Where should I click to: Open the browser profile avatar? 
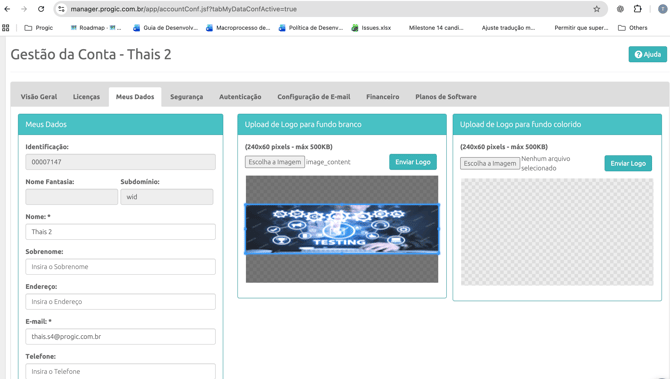pos(662,9)
